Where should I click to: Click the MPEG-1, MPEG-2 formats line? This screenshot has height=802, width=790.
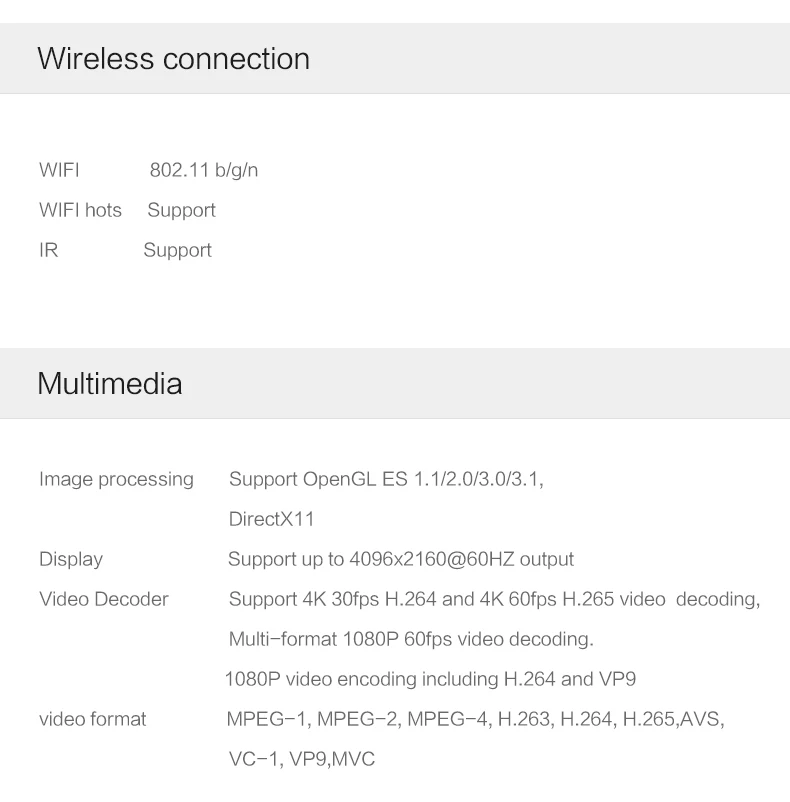(476, 719)
